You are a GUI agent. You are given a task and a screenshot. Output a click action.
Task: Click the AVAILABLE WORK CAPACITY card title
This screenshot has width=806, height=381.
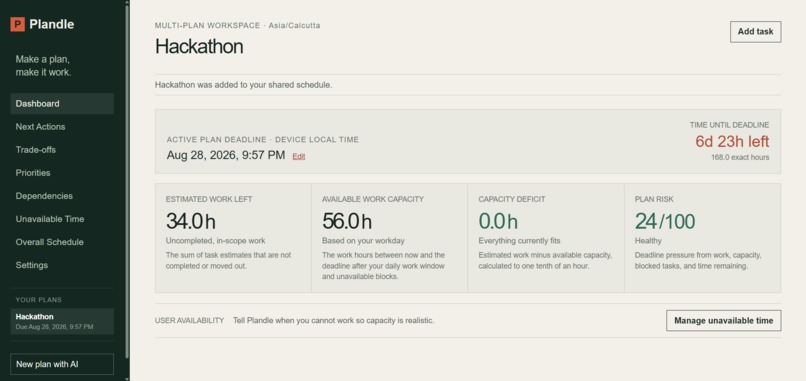tap(373, 199)
